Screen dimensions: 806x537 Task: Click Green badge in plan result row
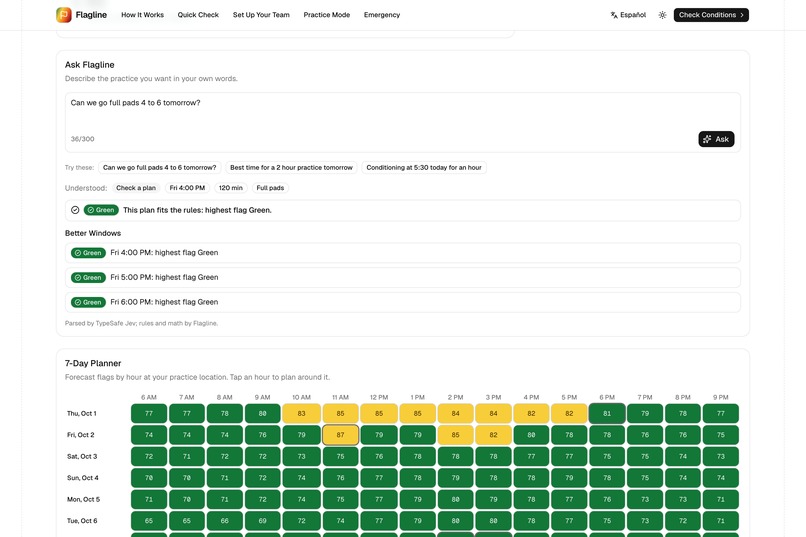[x=101, y=210]
